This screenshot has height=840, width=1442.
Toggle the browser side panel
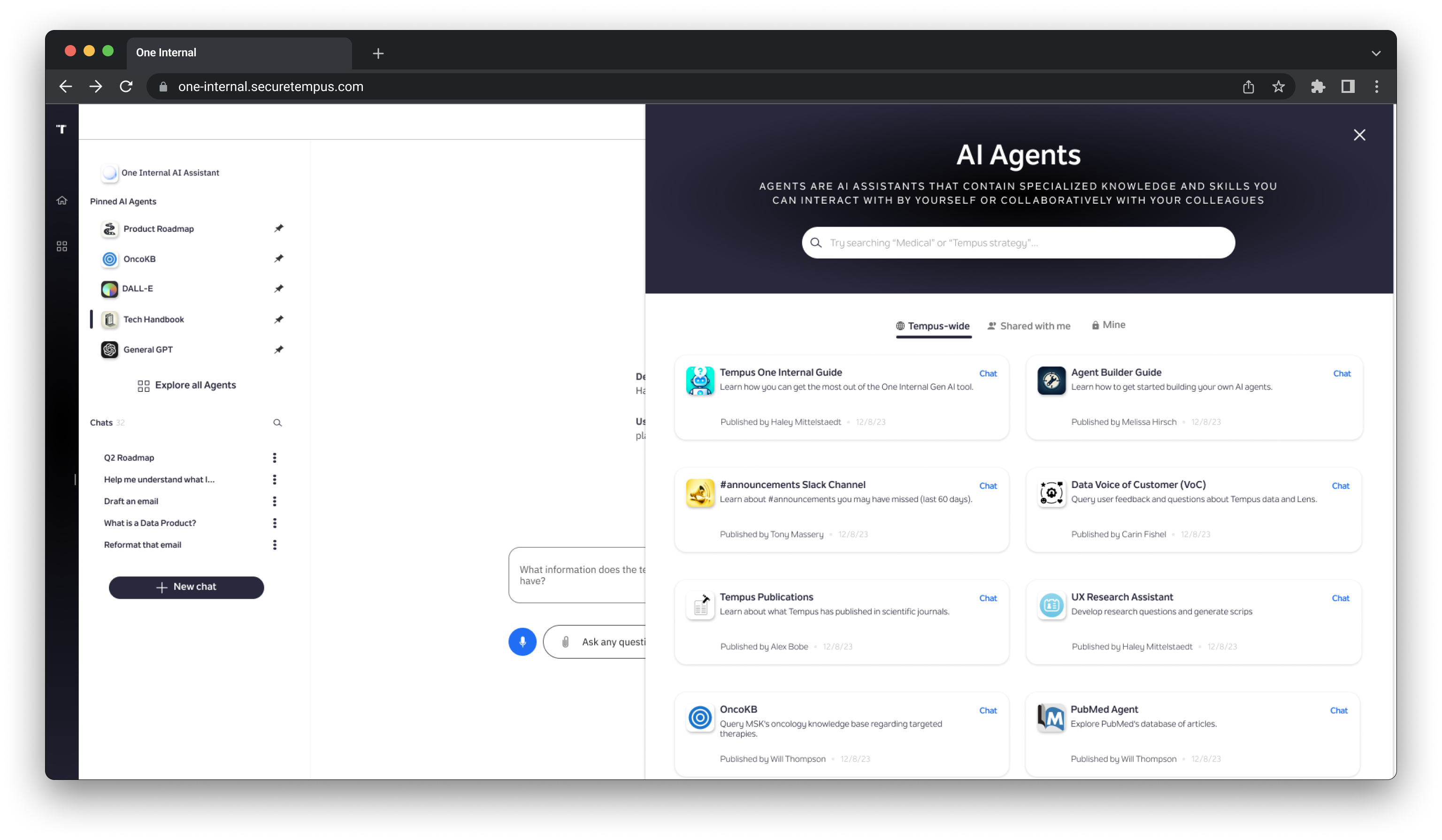click(1348, 86)
